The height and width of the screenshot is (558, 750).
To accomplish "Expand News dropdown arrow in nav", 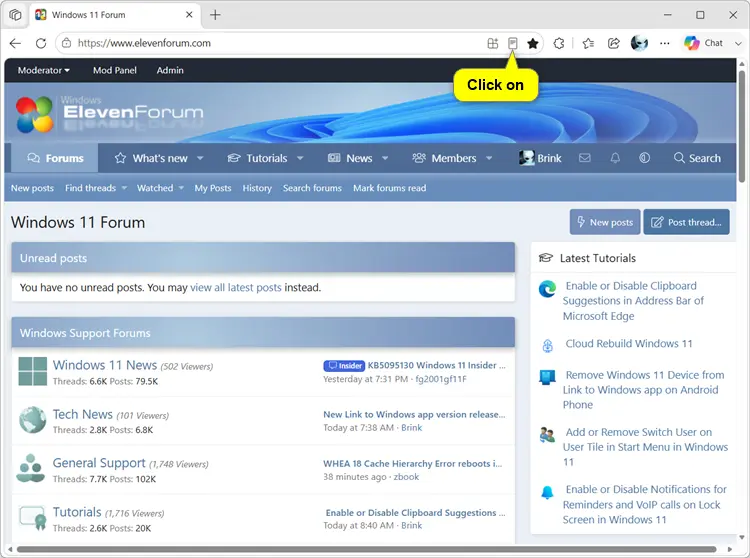I will pyautogui.click(x=385, y=158).
